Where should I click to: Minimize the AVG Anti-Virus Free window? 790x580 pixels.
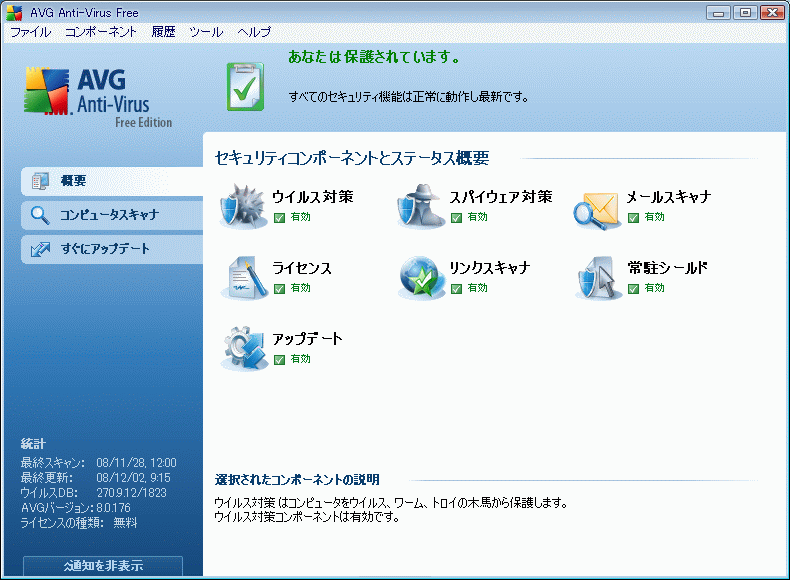click(718, 13)
